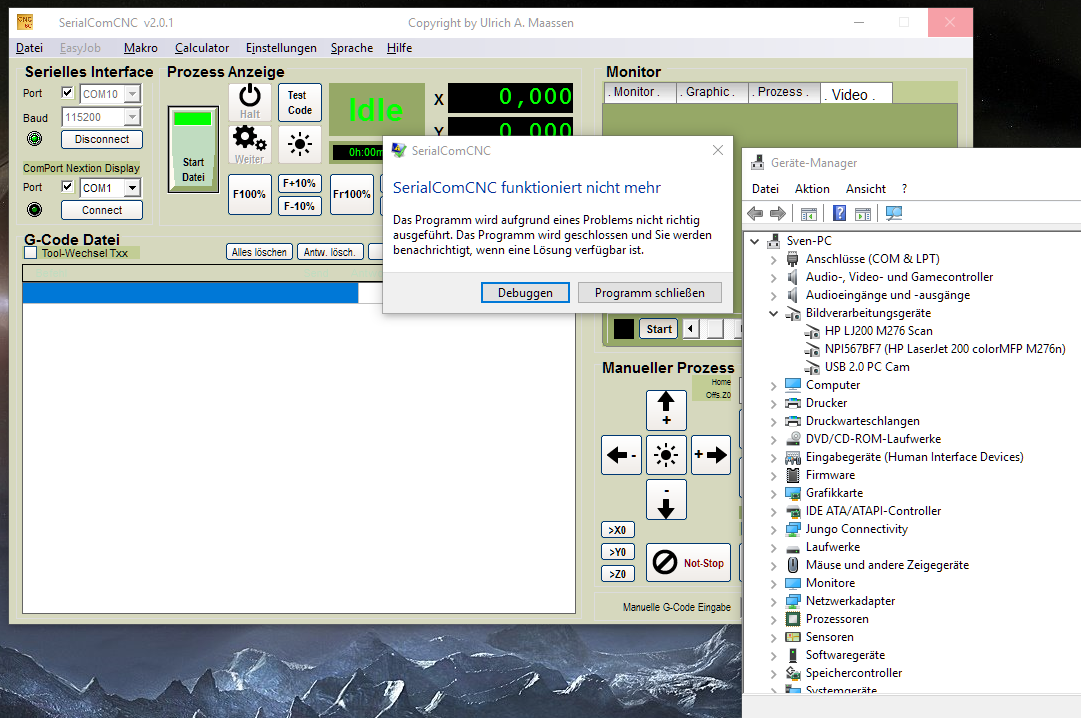The width and height of the screenshot is (1081, 718).
Task: Expand the Audio-, Video- und Gamecontroller node
Action: click(x=774, y=277)
